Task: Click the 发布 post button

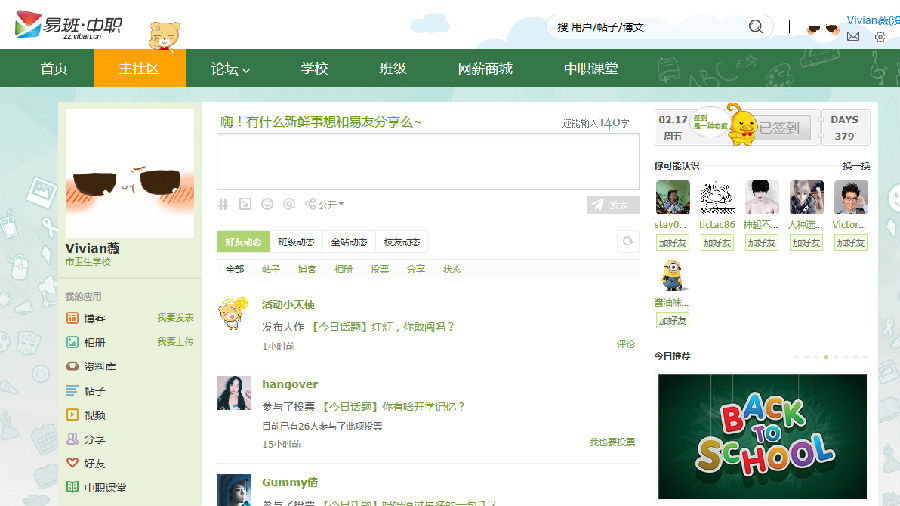Action: [613, 205]
